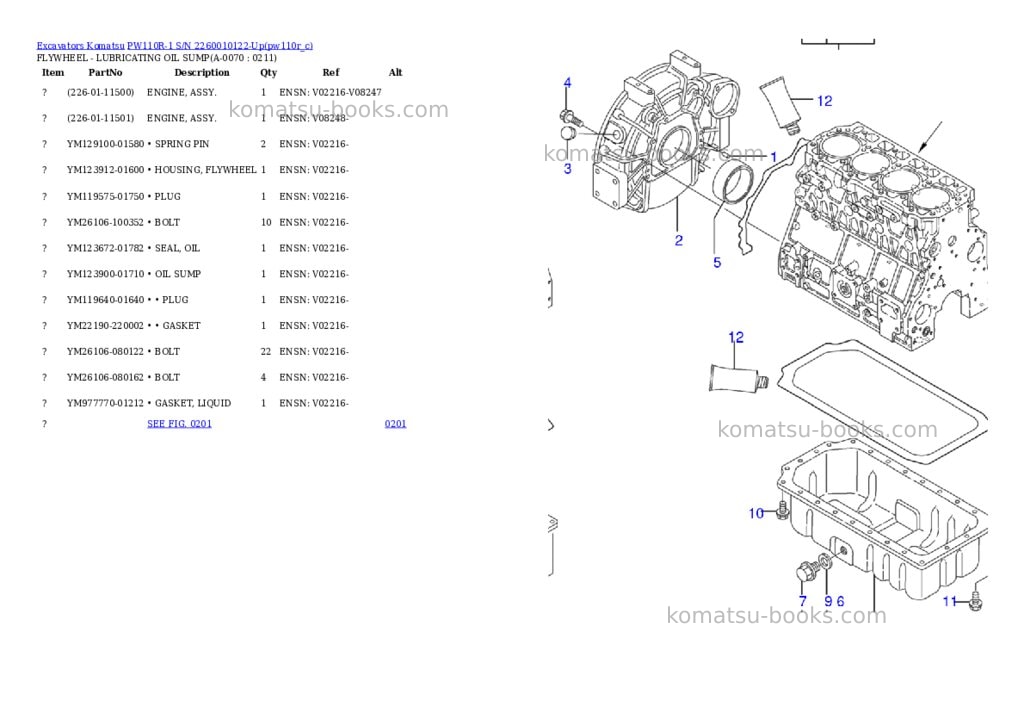Select part number YM26106-100352

[105, 223]
